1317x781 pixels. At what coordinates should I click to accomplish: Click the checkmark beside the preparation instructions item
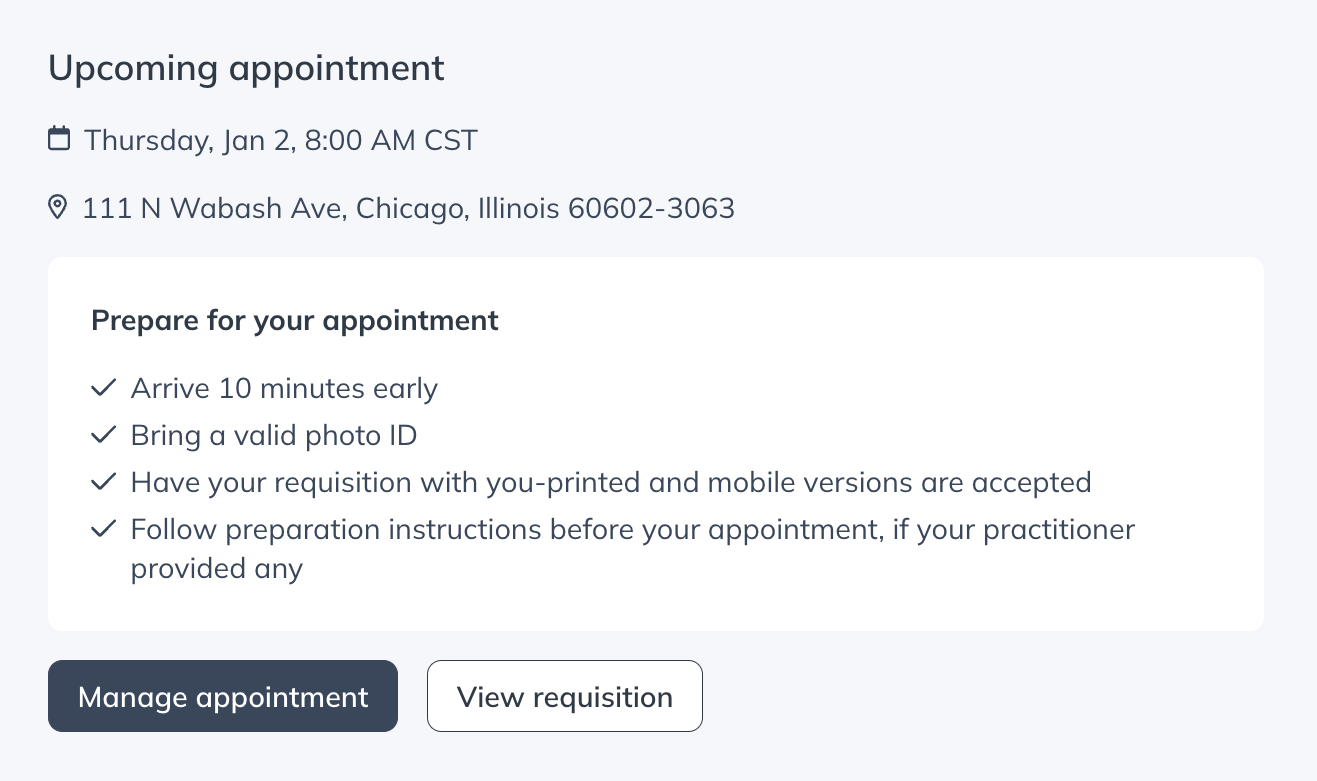click(103, 528)
